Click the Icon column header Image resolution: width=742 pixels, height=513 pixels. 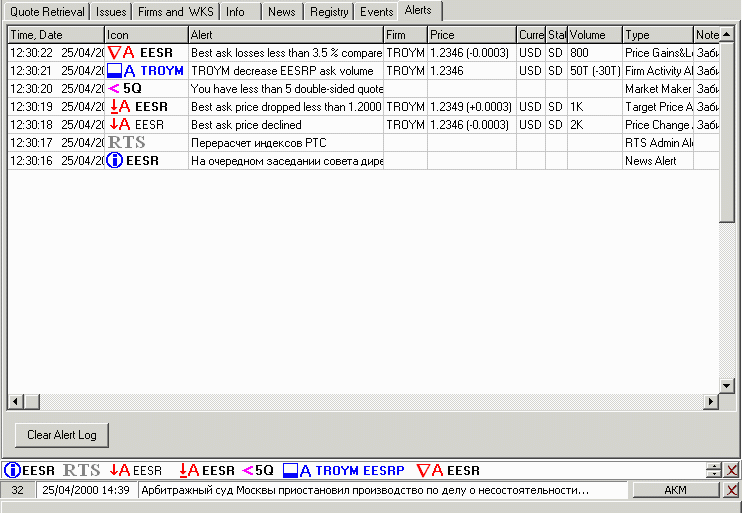(146, 35)
